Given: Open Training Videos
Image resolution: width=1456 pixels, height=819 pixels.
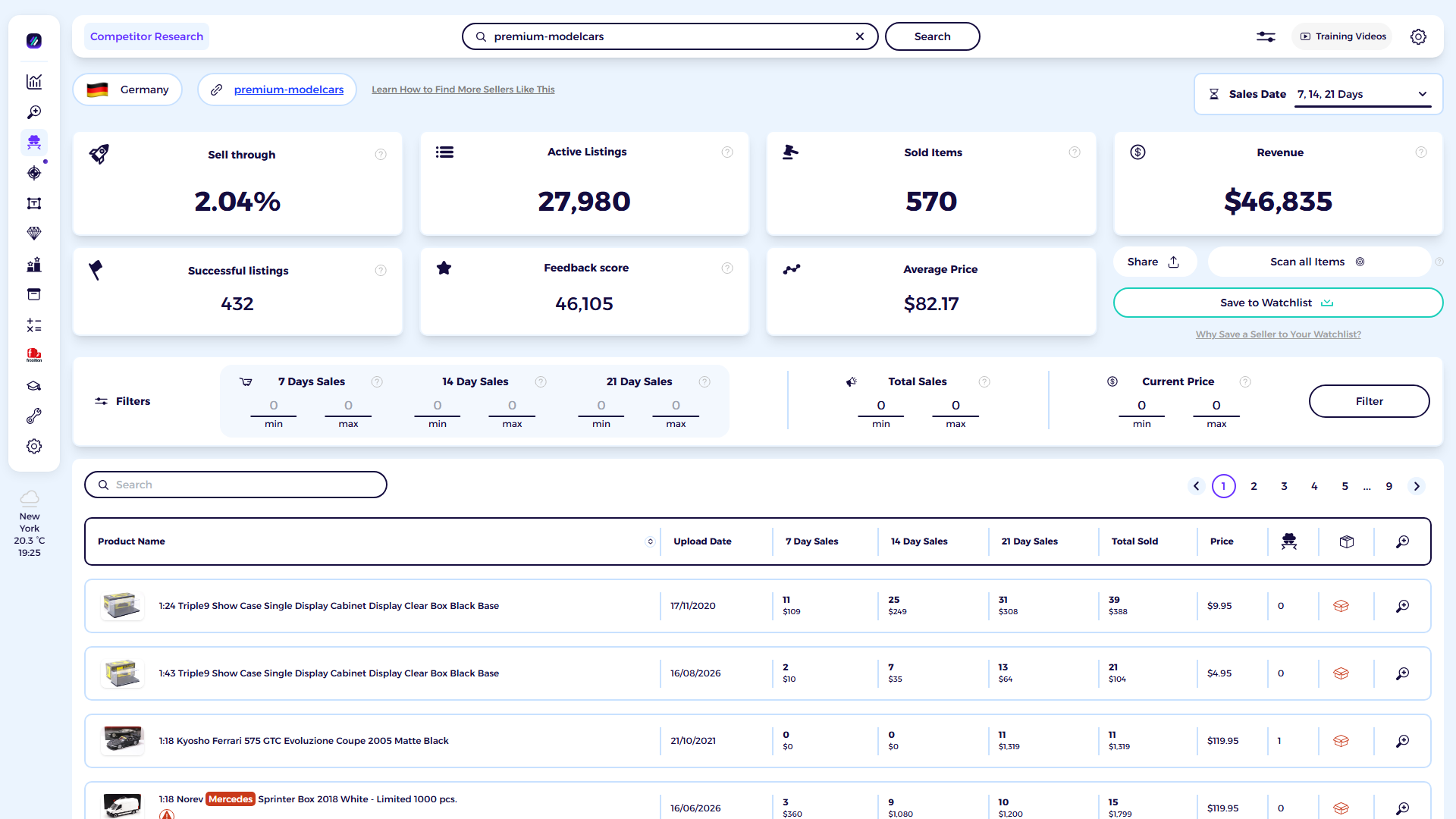Looking at the screenshot, I should coord(1342,36).
